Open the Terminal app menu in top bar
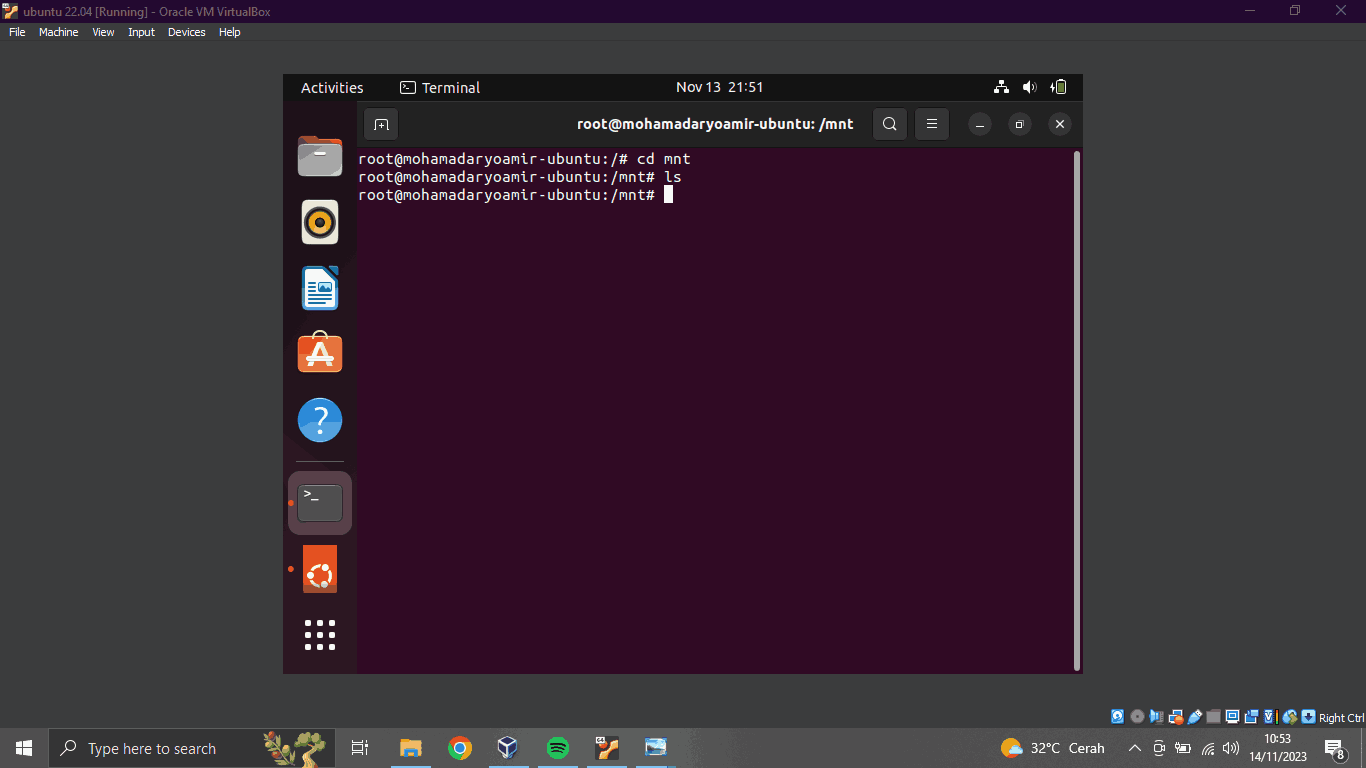1366x768 pixels. click(x=440, y=88)
